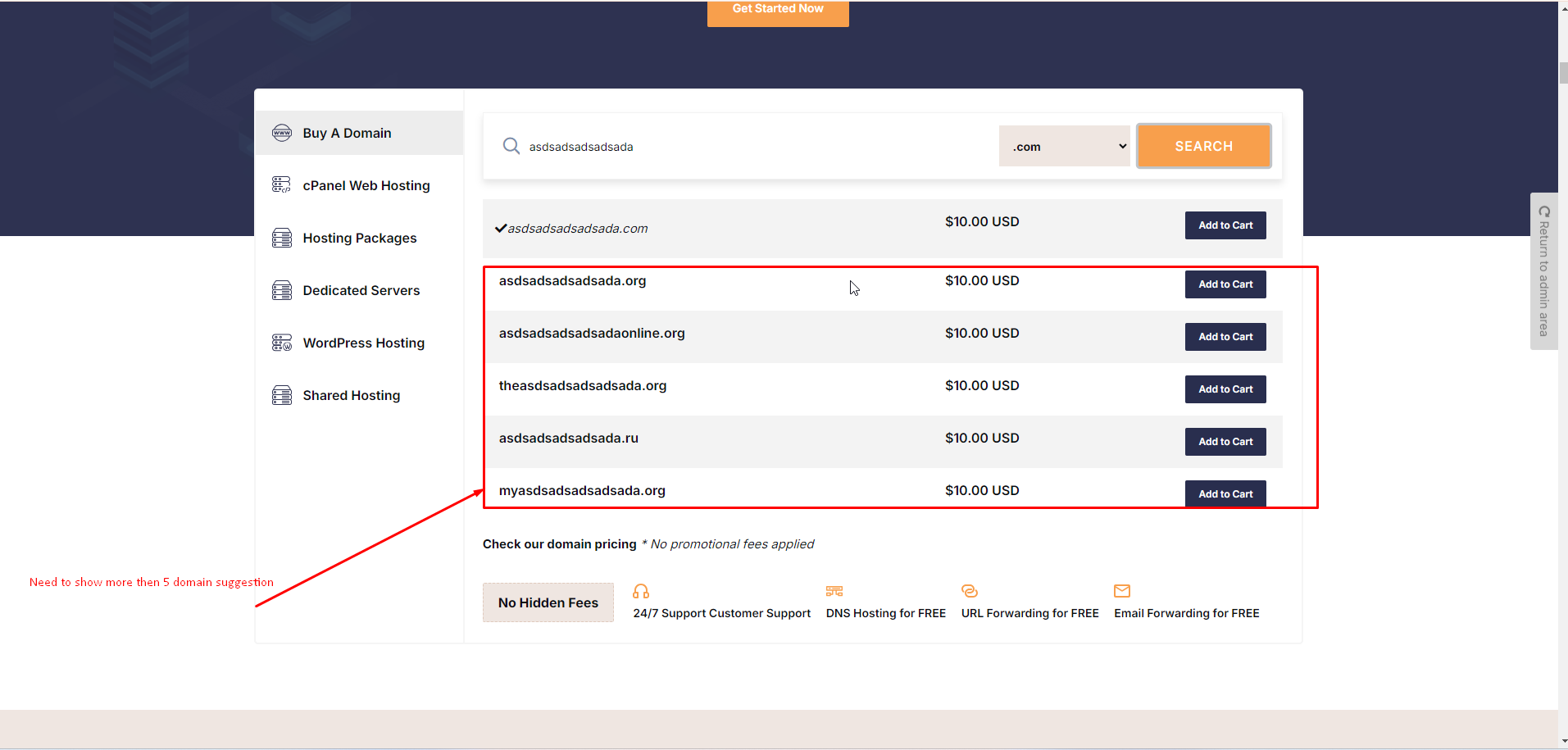1568x750 pixels.
Task: Click the No Hidden Fees button
Action: (548, 602)
